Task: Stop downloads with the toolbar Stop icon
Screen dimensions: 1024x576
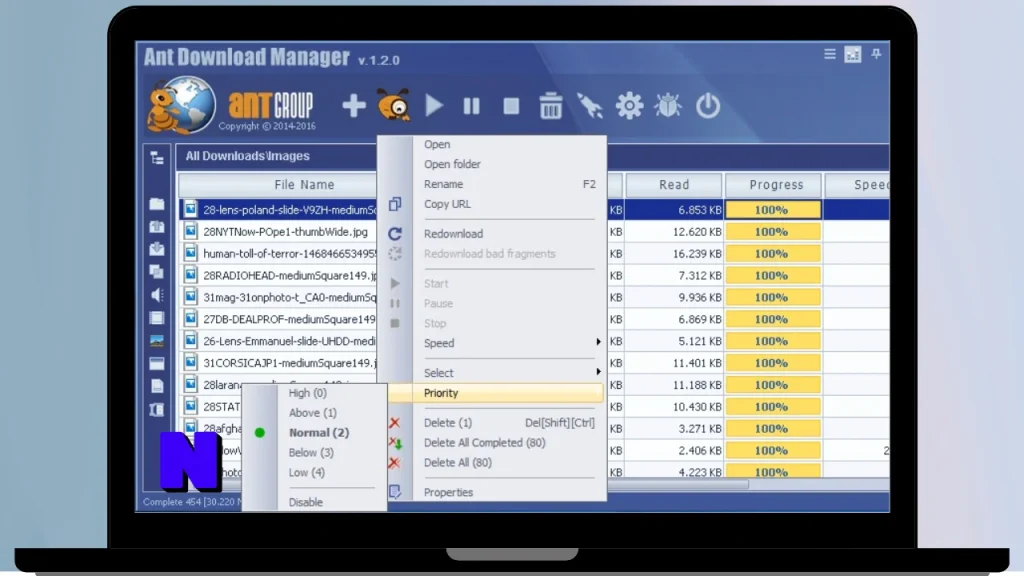Action: pyautogui.click(x=511, y=106)
